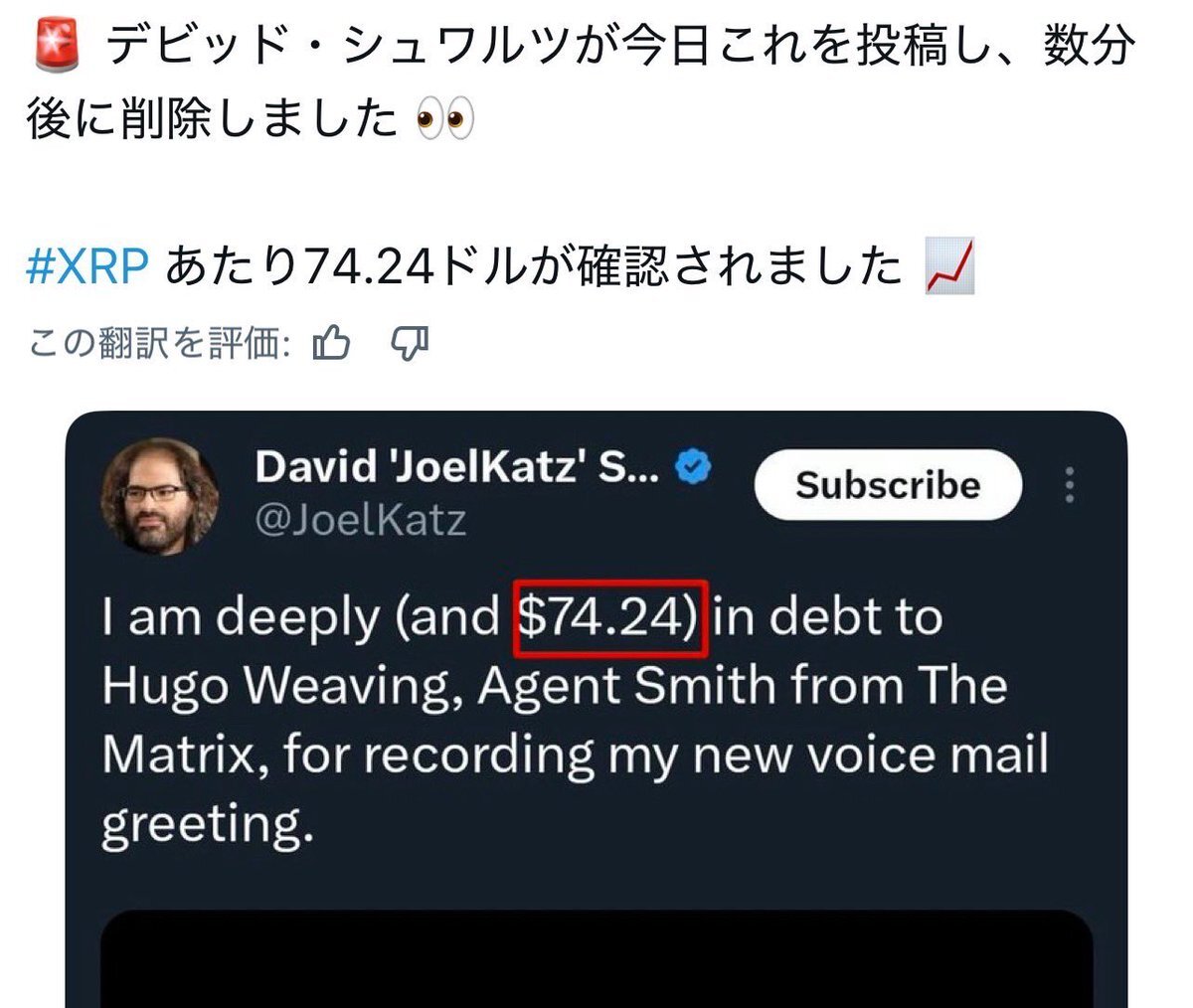Open the three-dot more options menu
1193x1008 pixels.
coord(1070,484)
